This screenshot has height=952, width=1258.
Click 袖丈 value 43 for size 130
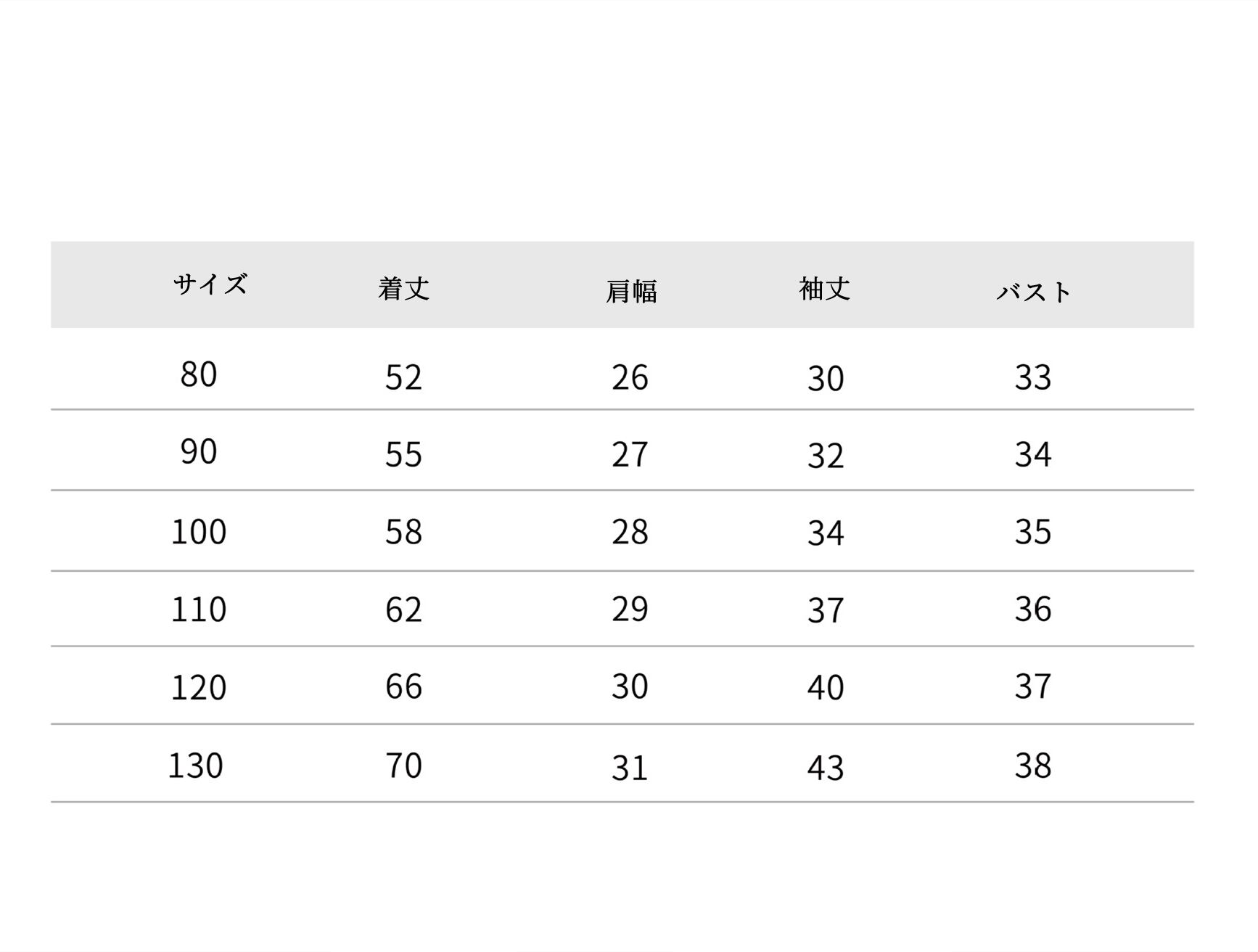[826, 768]
